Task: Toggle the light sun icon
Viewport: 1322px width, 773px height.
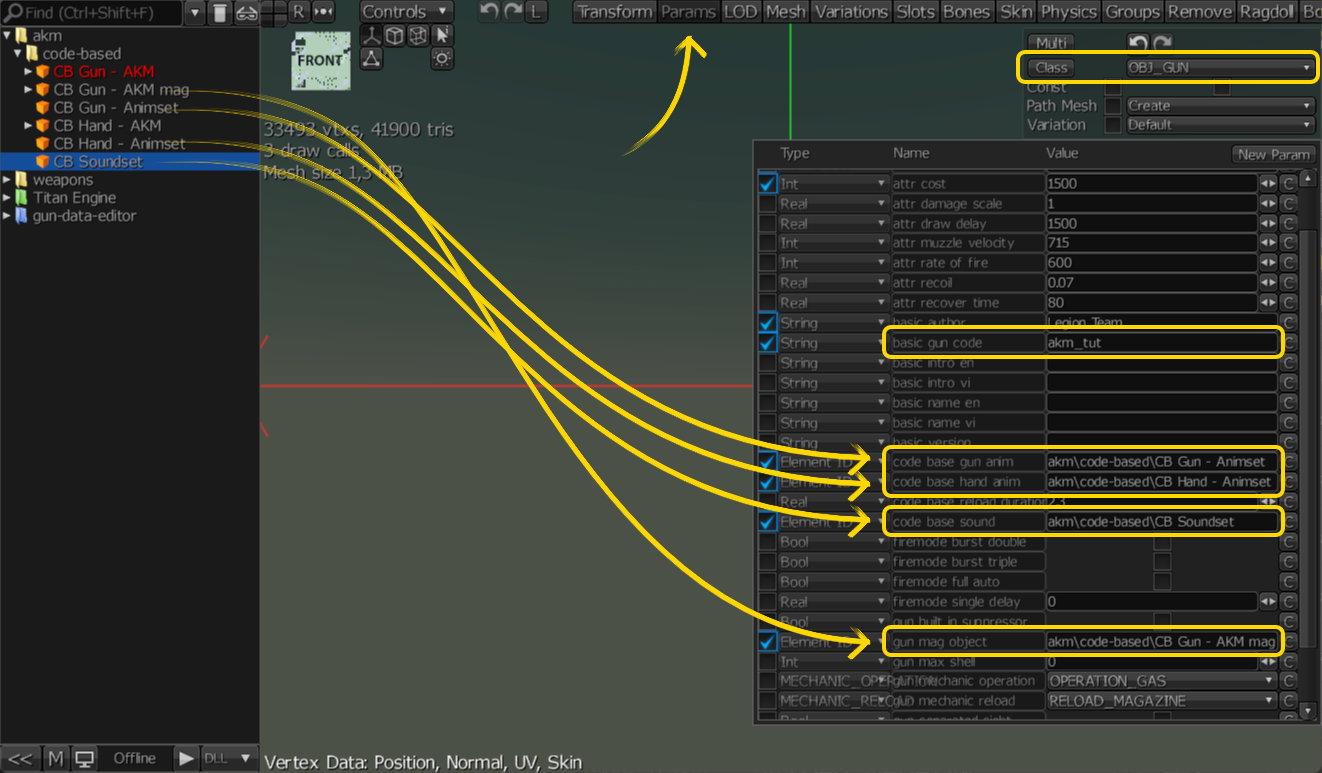Action: tap(442, 59)
